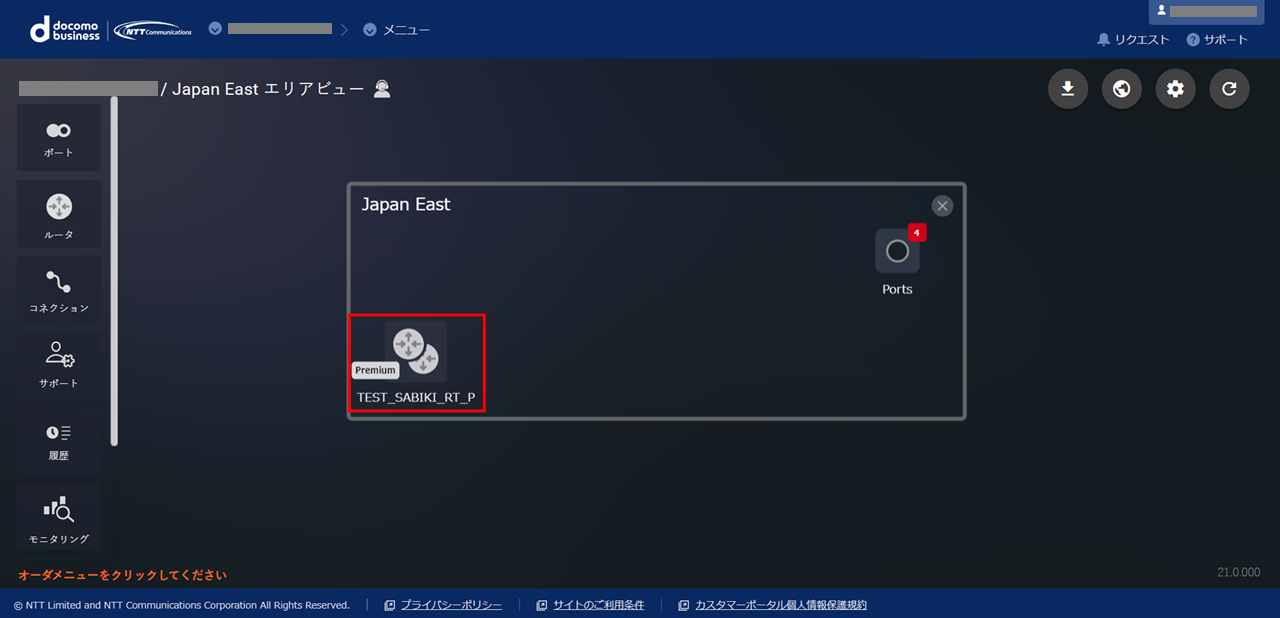Open the サイトのご利用条件 footer link
The image size is (1280, 618).
coord(598,605)
